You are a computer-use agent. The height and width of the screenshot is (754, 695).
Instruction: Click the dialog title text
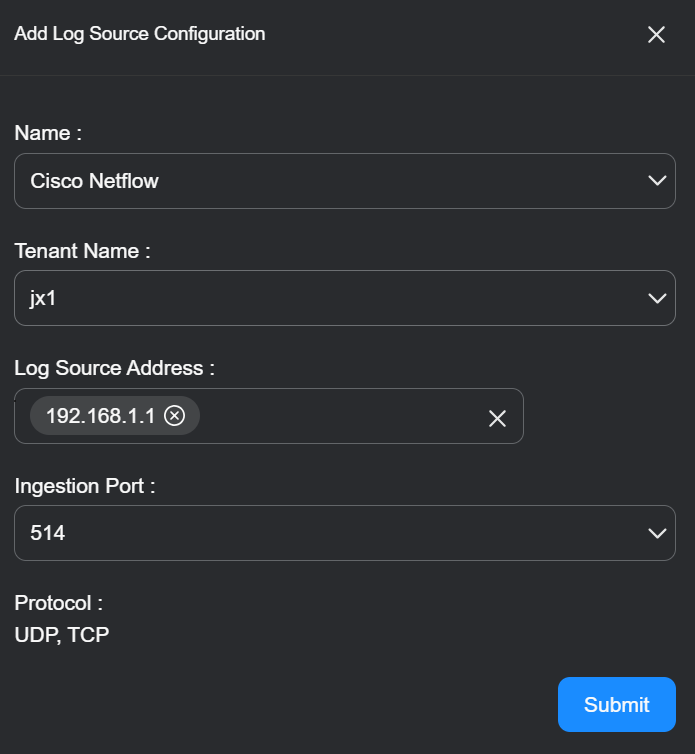tap(140, 34)
